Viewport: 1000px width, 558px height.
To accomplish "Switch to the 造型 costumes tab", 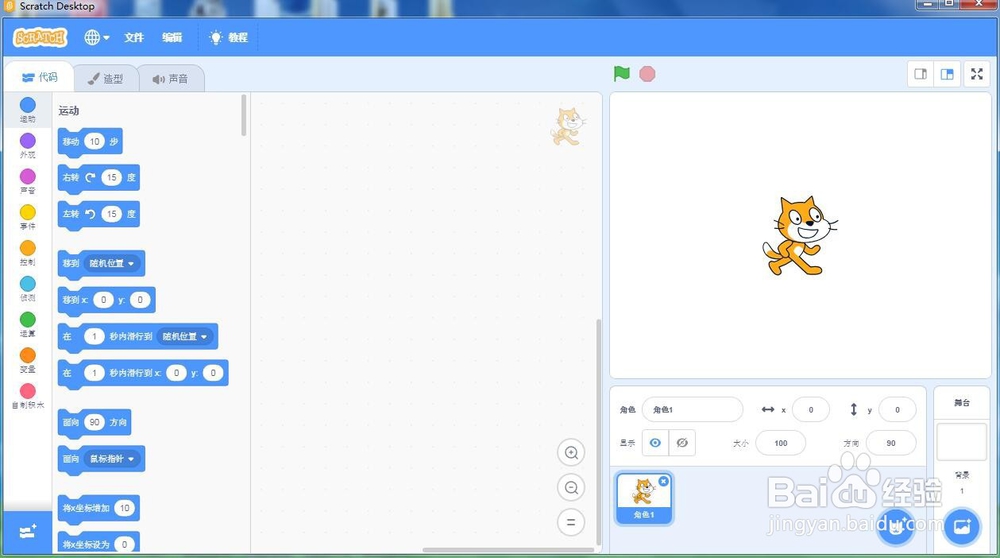I will tap(106, 79).
